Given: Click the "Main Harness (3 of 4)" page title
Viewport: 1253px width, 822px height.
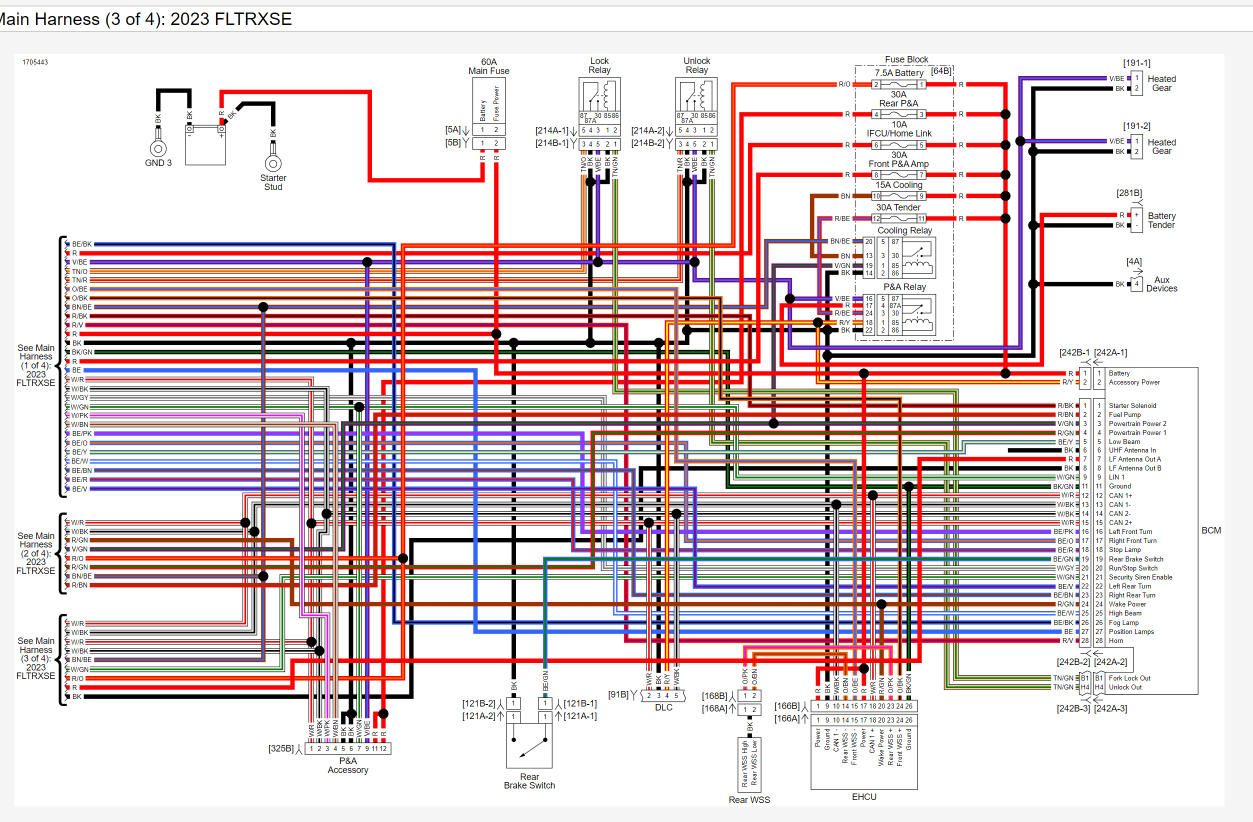Looking at the screenshot, I should point(146,18).
